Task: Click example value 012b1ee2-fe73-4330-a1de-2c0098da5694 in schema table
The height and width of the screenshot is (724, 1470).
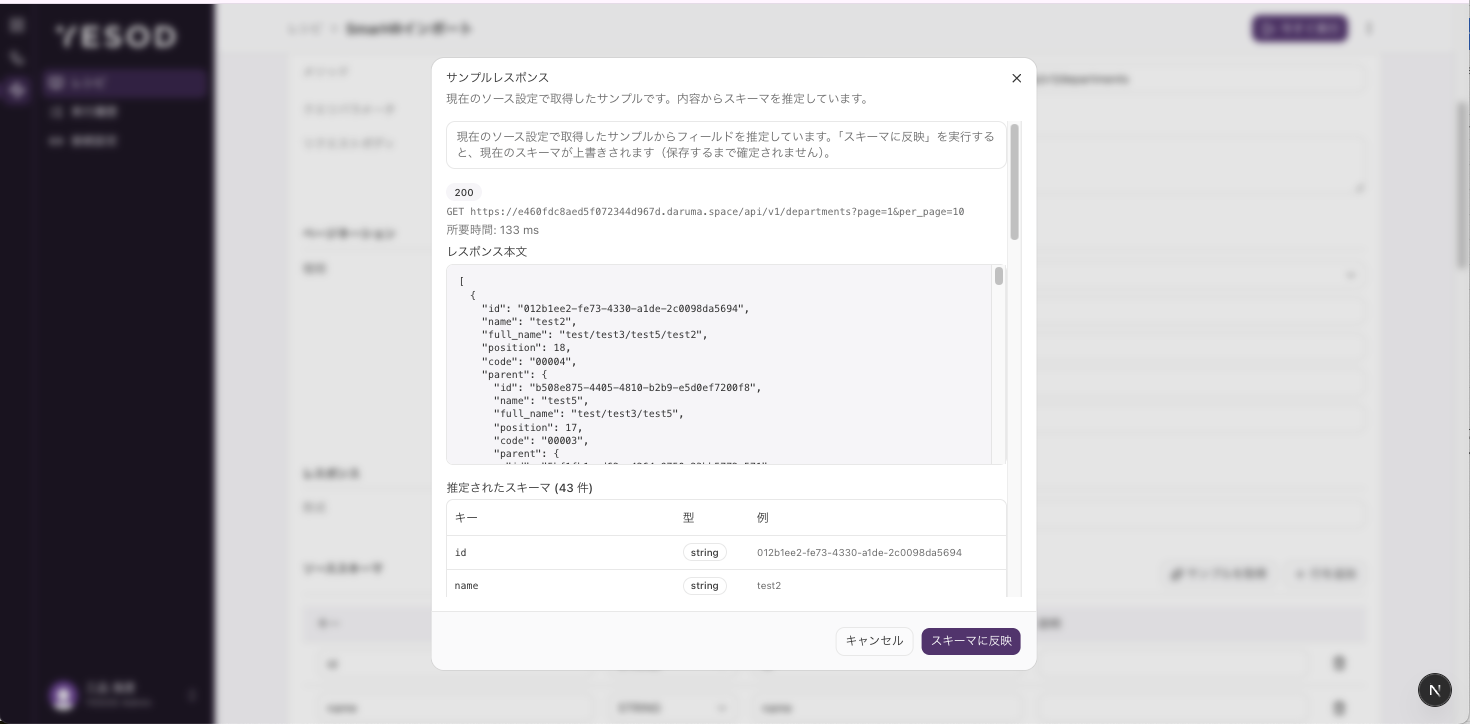Action: pyautogui.click(x=859, y=552)
